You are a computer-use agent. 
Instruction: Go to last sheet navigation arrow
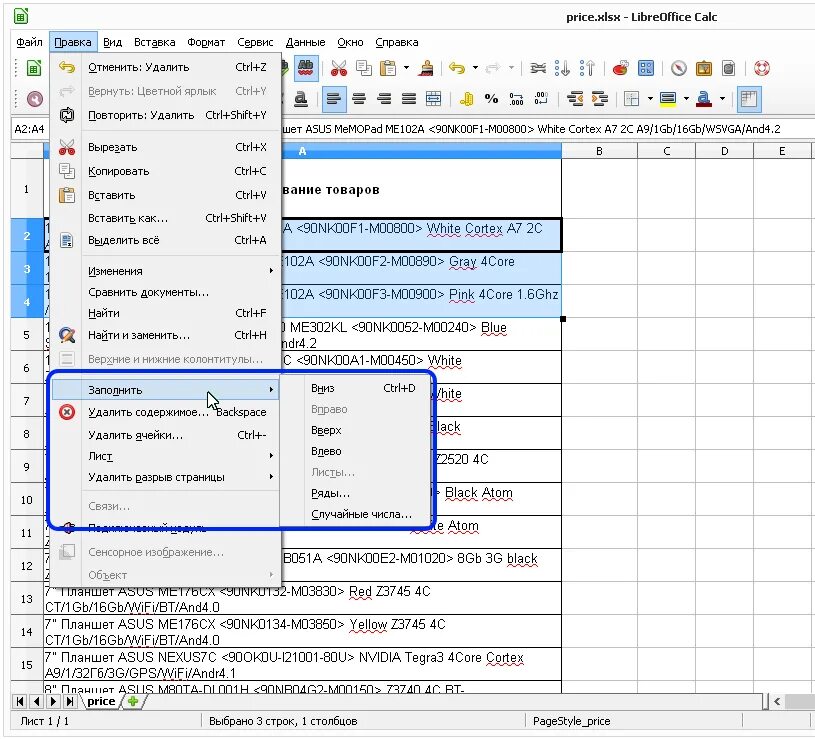point(70,702)
